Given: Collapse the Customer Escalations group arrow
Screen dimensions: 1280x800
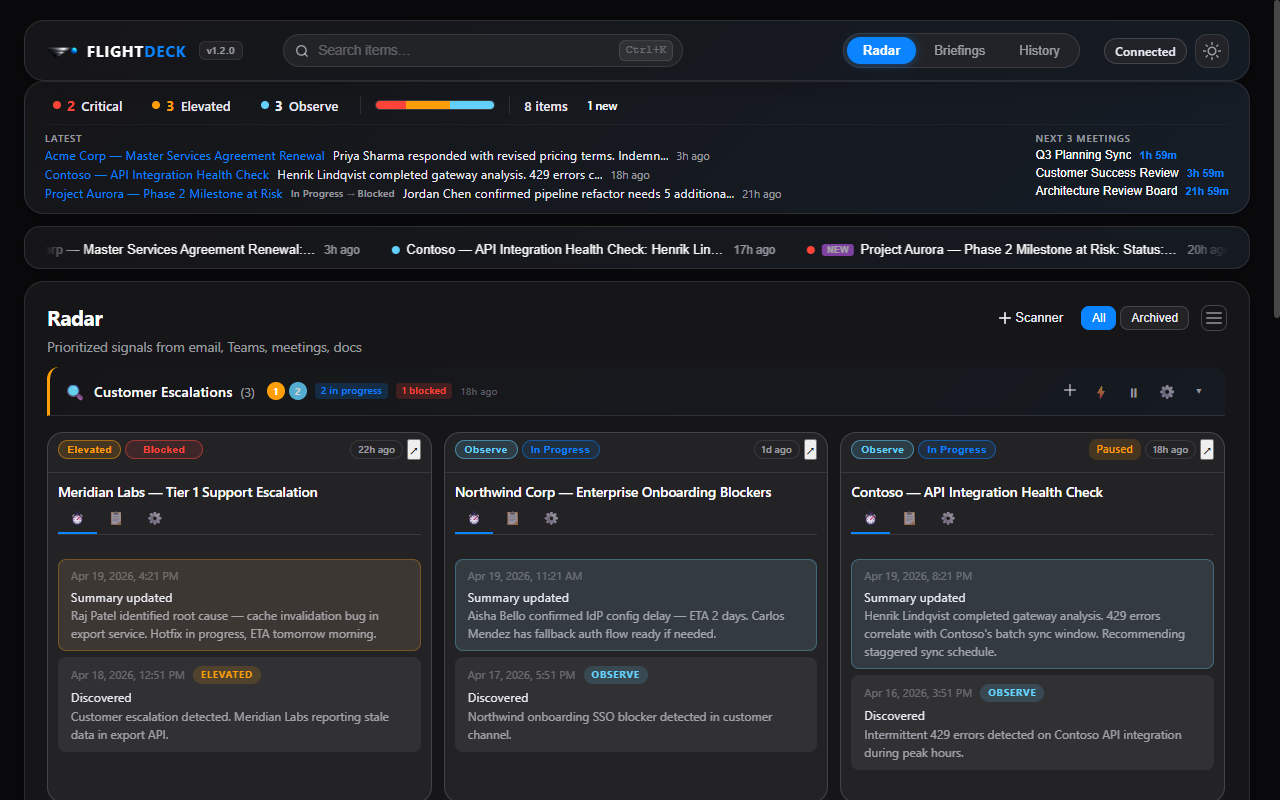Looking at the screenshot, I should (x=1199, y=391).
